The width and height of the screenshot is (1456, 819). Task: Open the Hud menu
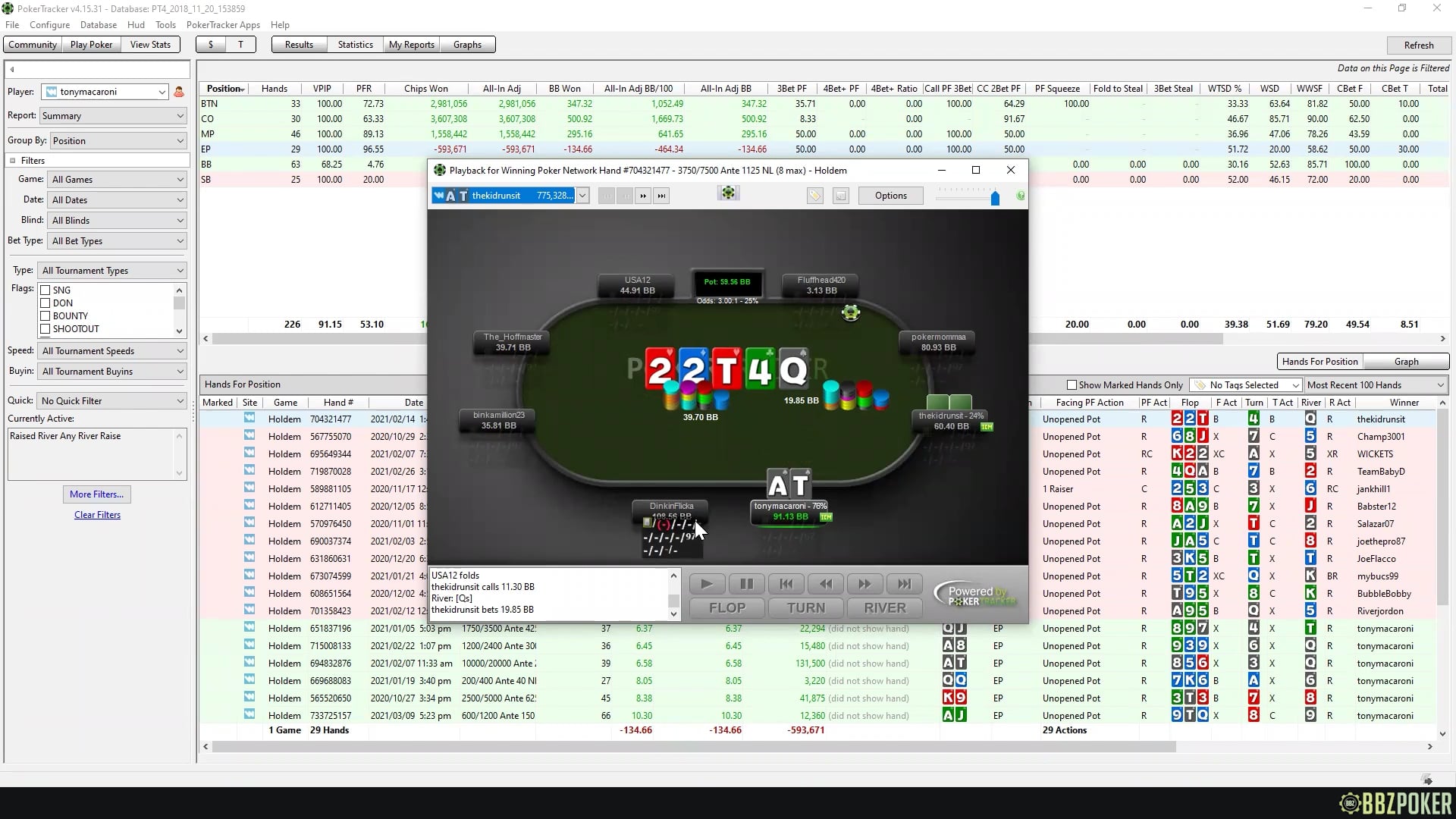(136, 25)
